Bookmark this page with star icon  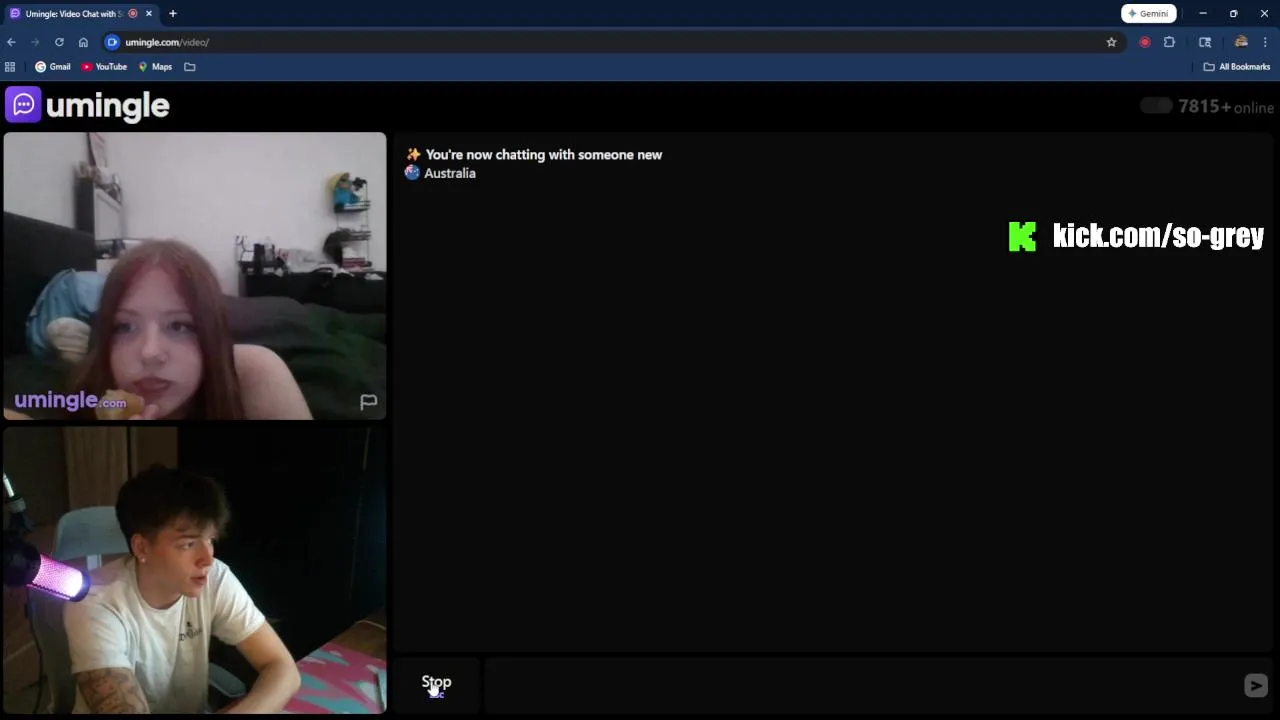[1111, 42]
